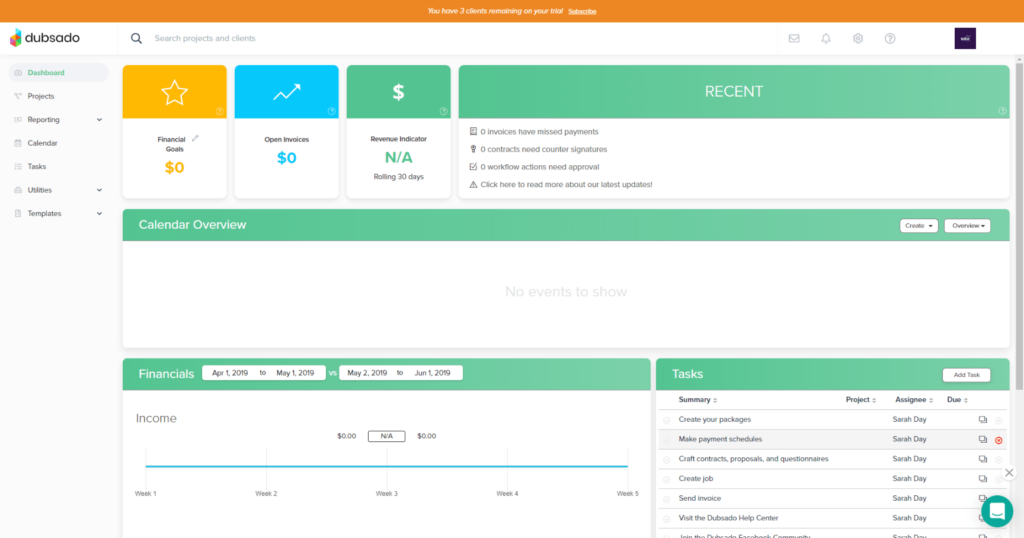The width and height of the screenshot is (1024, 538).
Task: Click the Subscribe link in trial banner
Action: (582, 11)
